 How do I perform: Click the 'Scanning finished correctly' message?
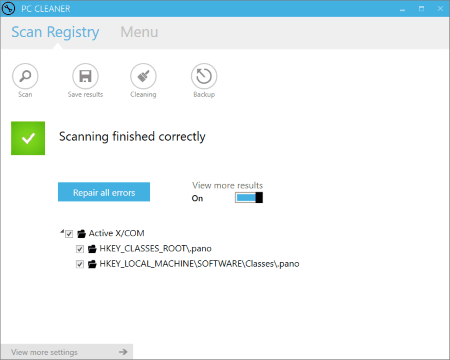tap(132, 137)
